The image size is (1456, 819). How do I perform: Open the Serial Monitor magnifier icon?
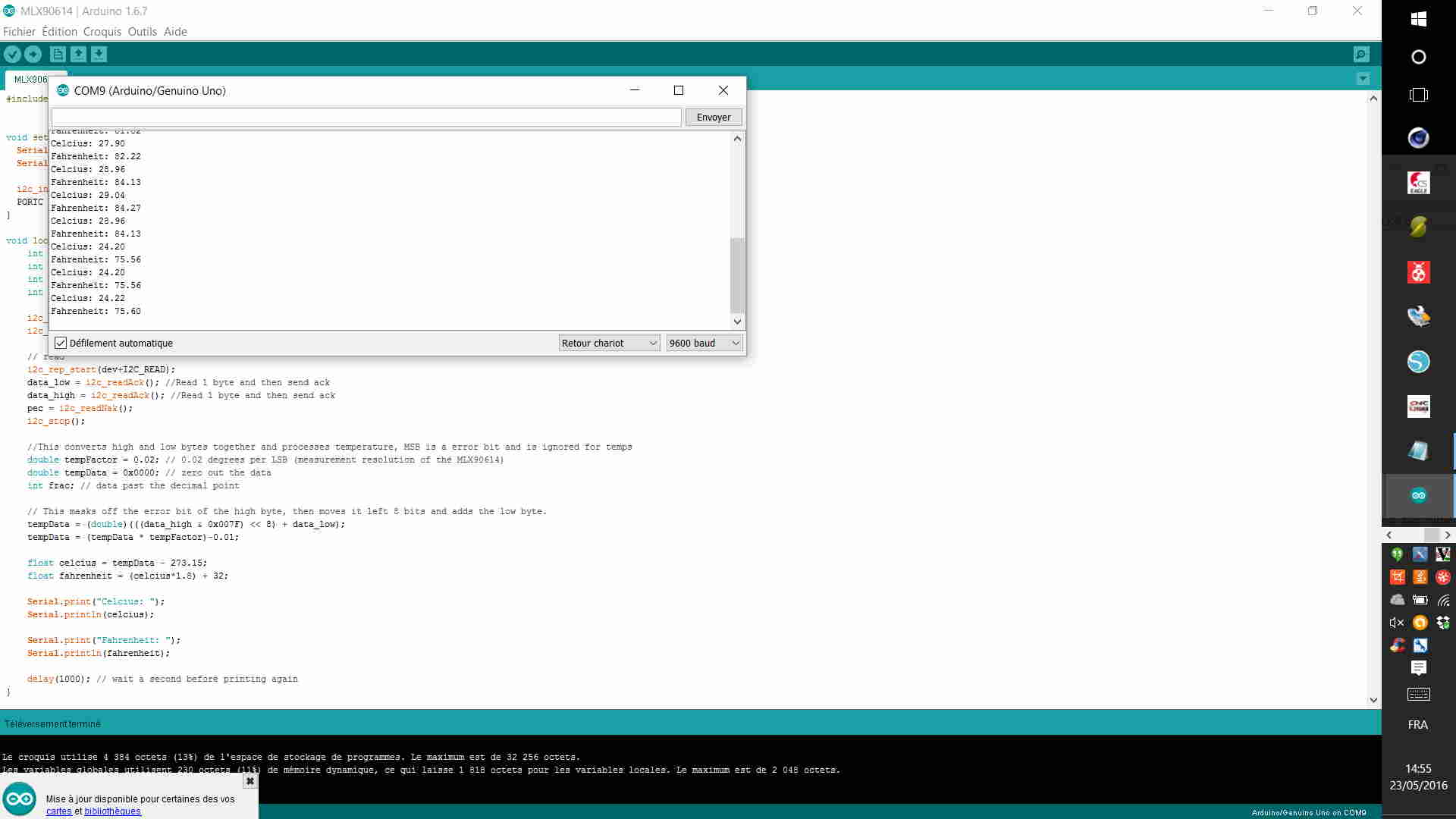pos(1361,54)
